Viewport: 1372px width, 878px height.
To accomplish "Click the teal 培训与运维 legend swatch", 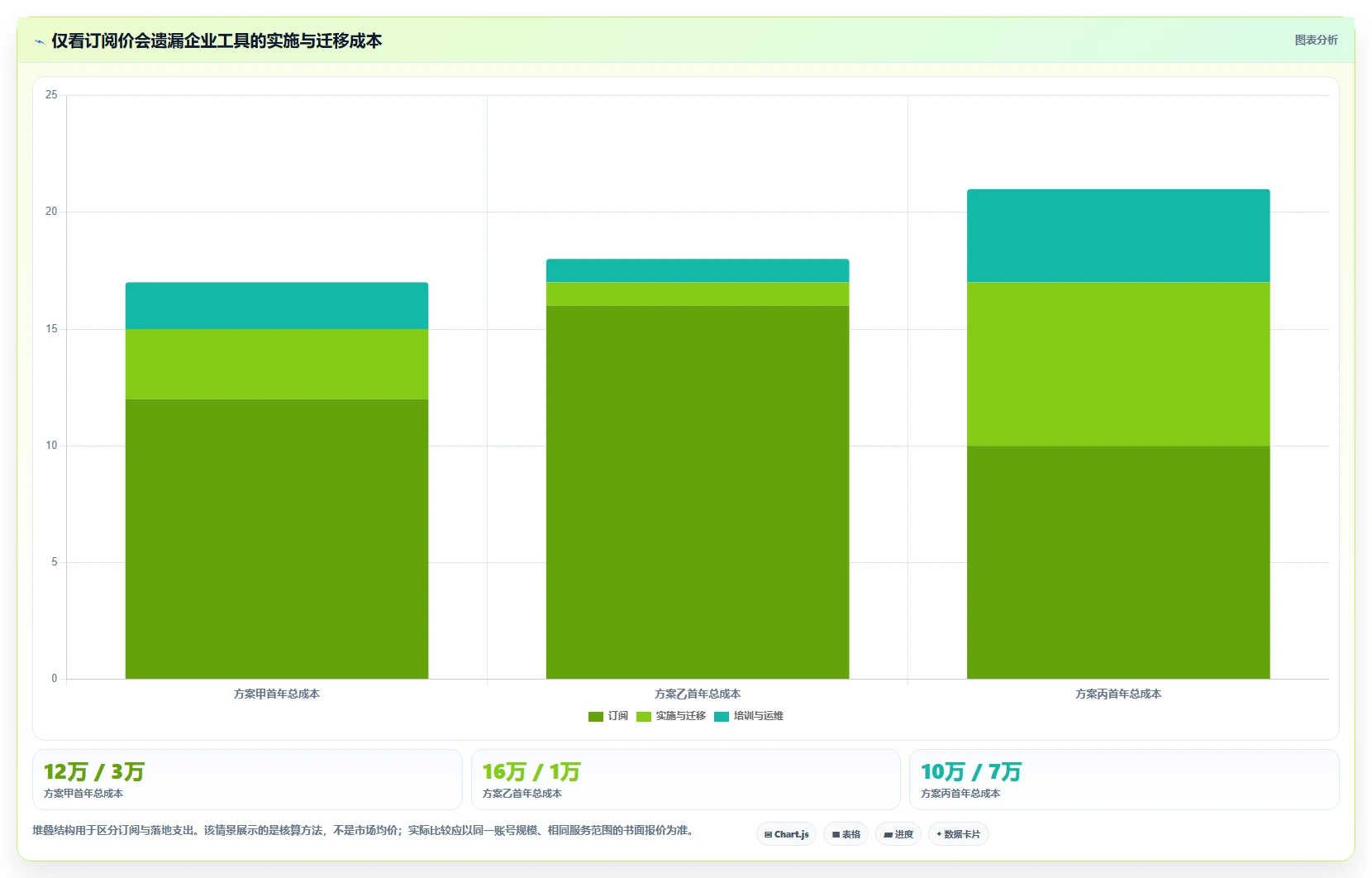I will [x=722, y=717].
